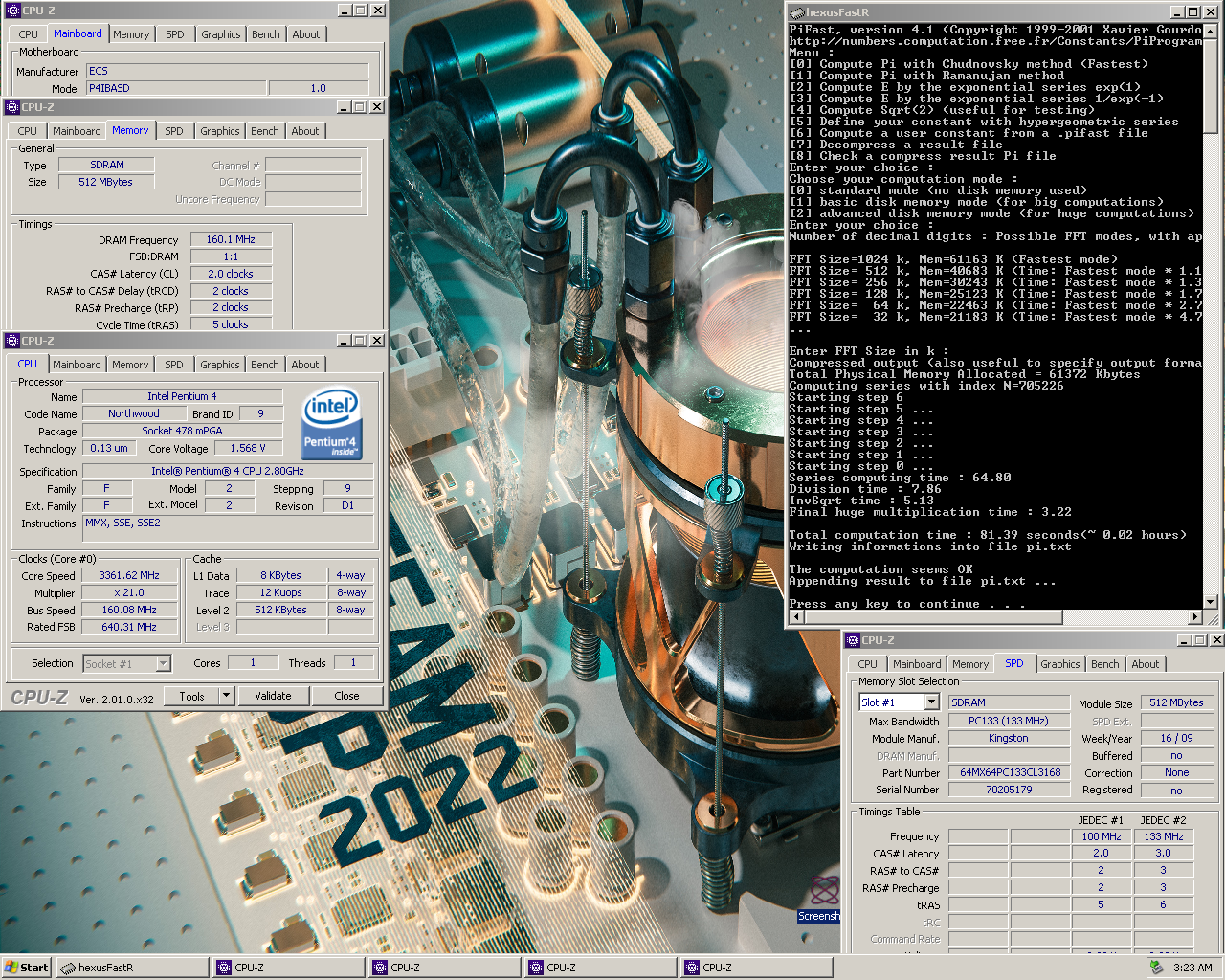
Task: Open About tab in the Processor window
Action: click(305, 365)
